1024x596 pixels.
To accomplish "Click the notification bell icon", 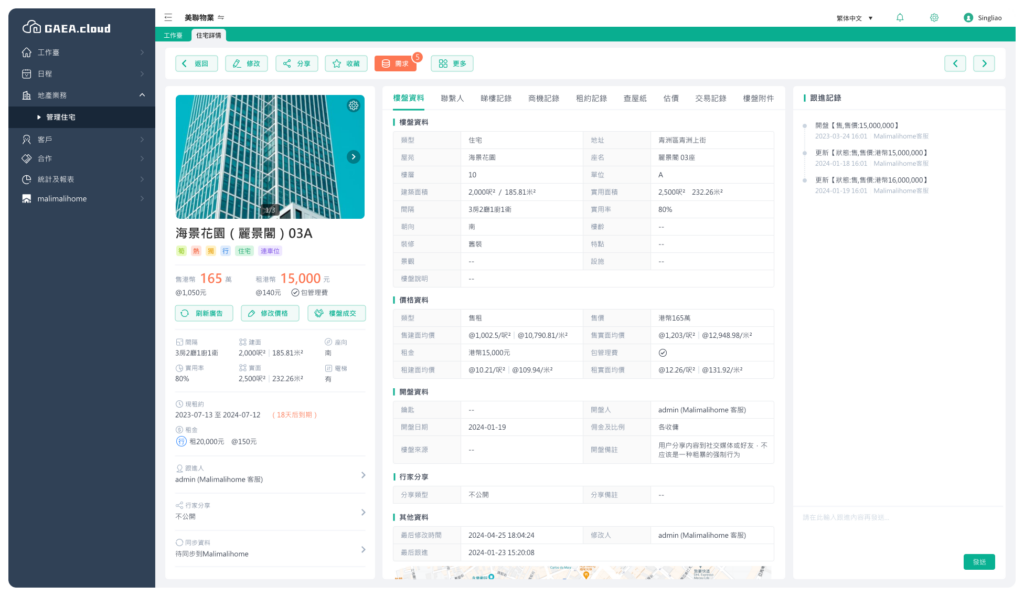I will pyautogui.click(x=900, y=17).
